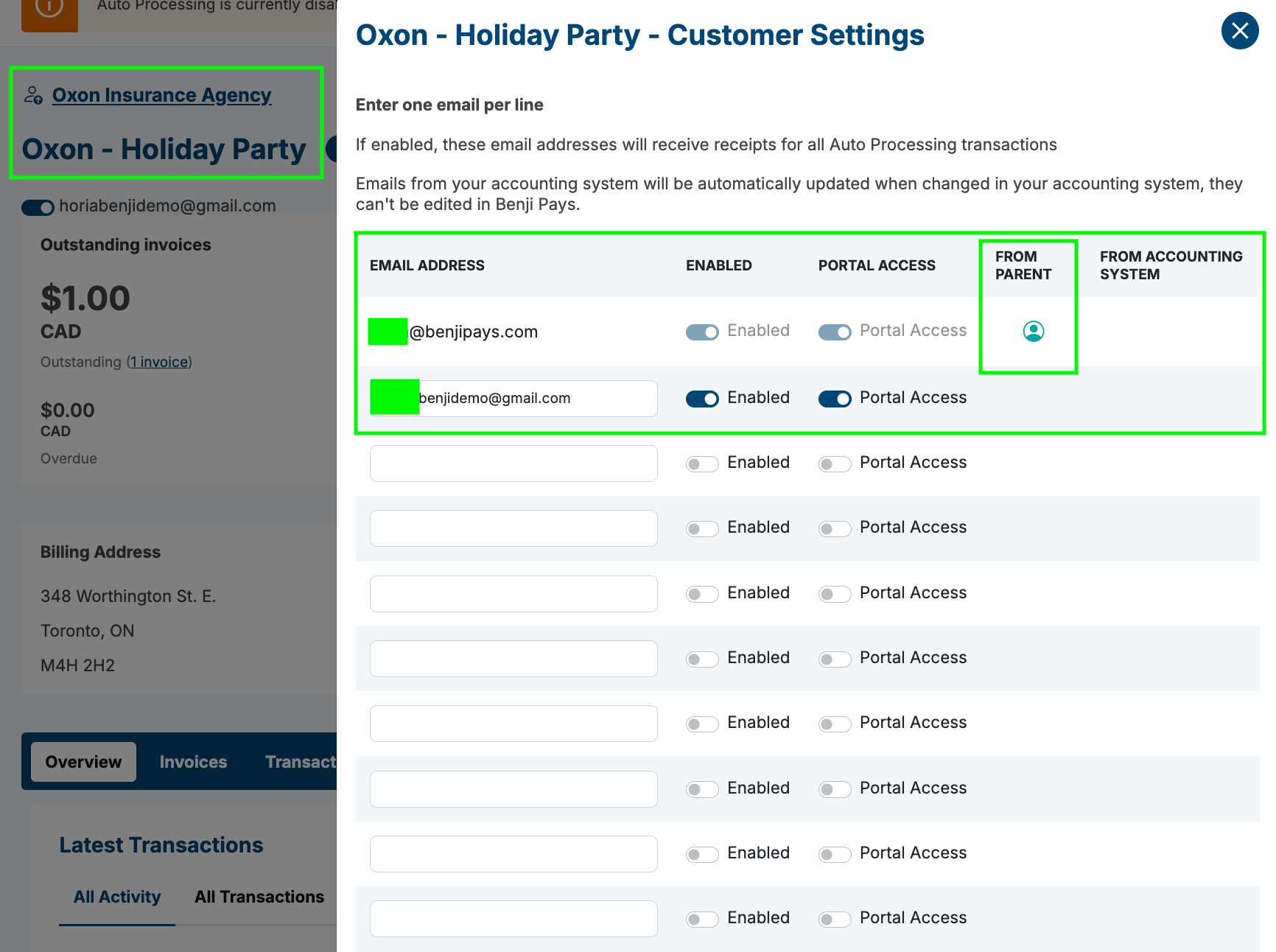Click the From Parent column header
1276x952 pixels.
pyautogui.click(x=1023, y=265)
